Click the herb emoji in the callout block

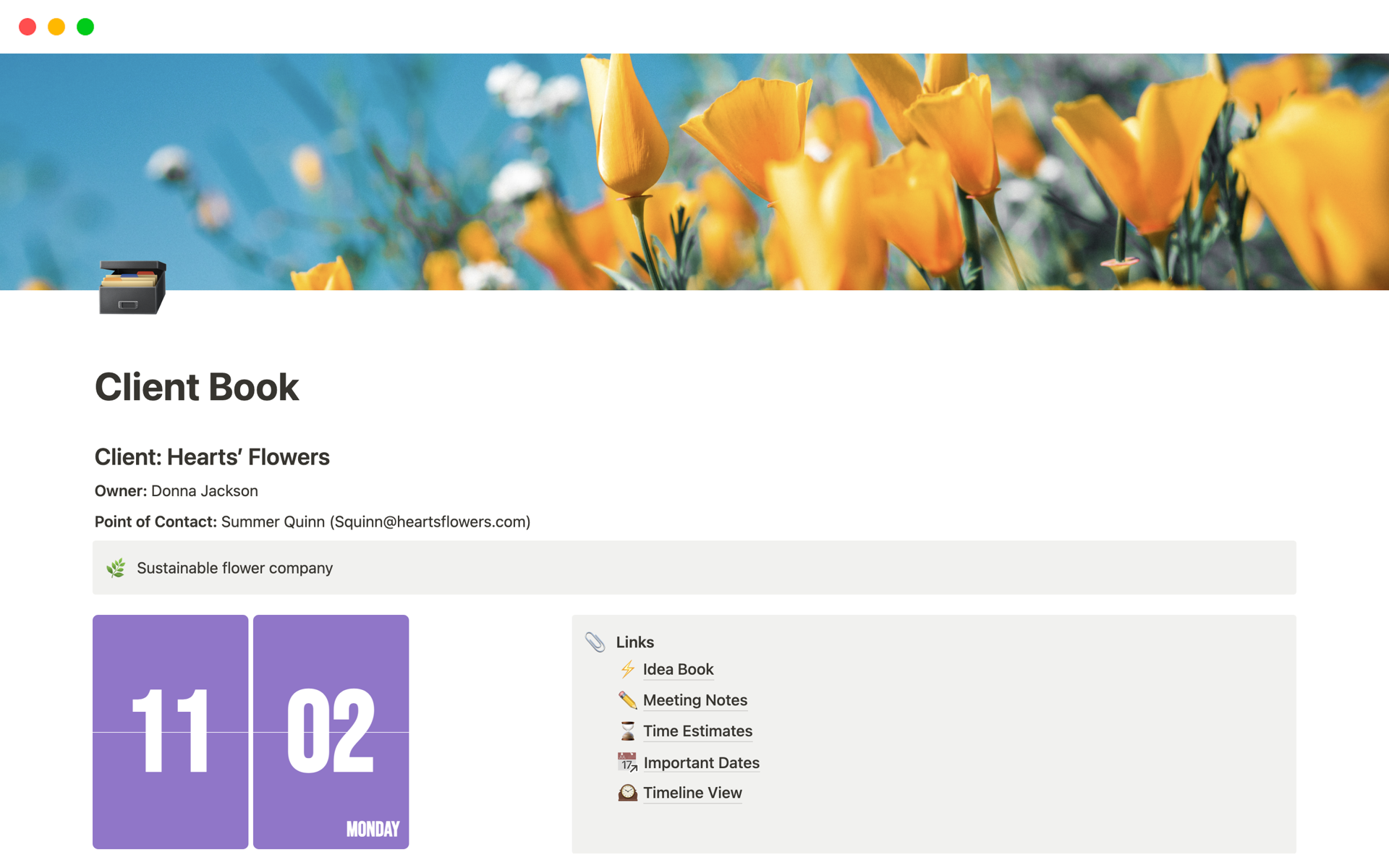116,568
